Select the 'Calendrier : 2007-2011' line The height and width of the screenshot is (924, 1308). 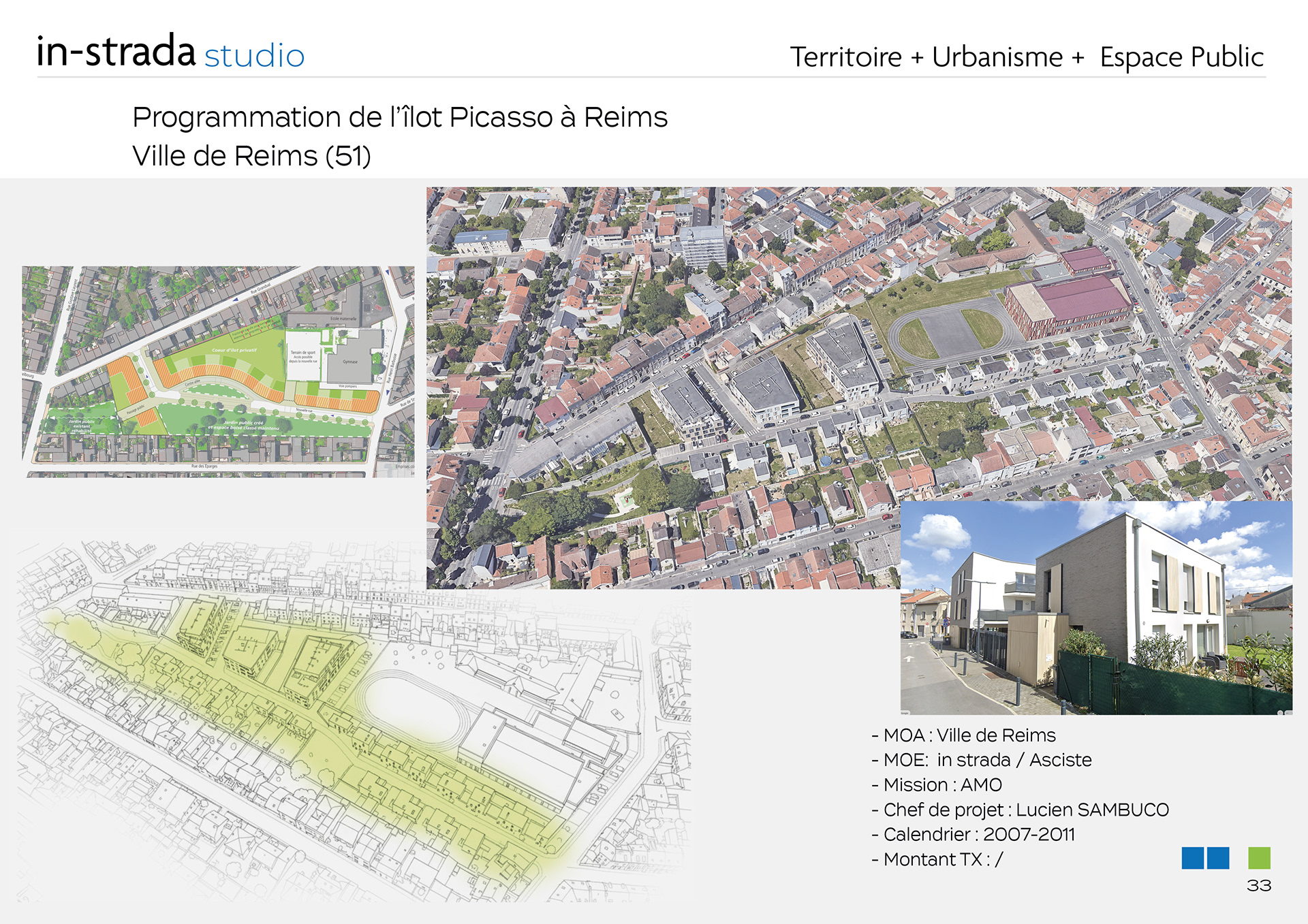coord(973,834)
